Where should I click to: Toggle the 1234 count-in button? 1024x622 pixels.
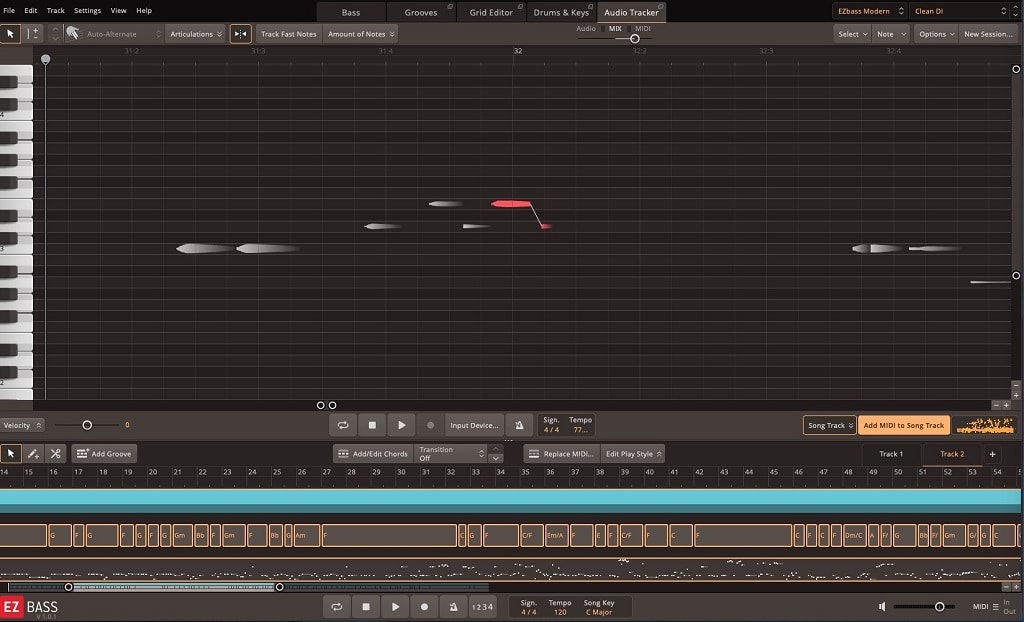[x=482, y=607]
